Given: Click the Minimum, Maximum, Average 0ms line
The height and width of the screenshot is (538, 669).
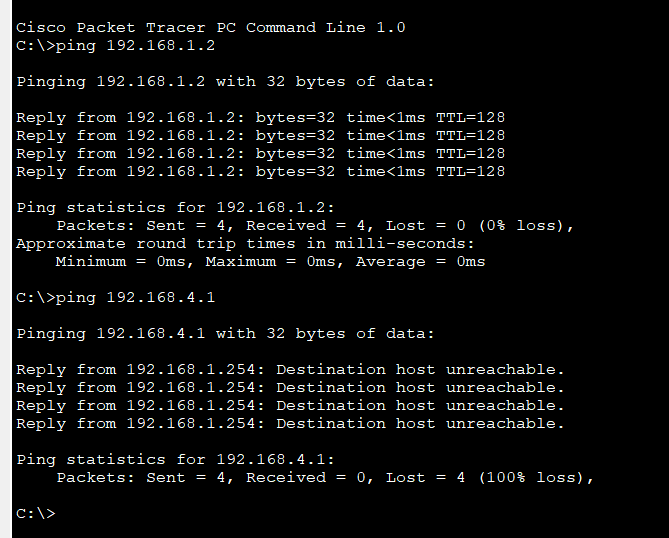Looking at the screenshot, I should coord(271,262).
